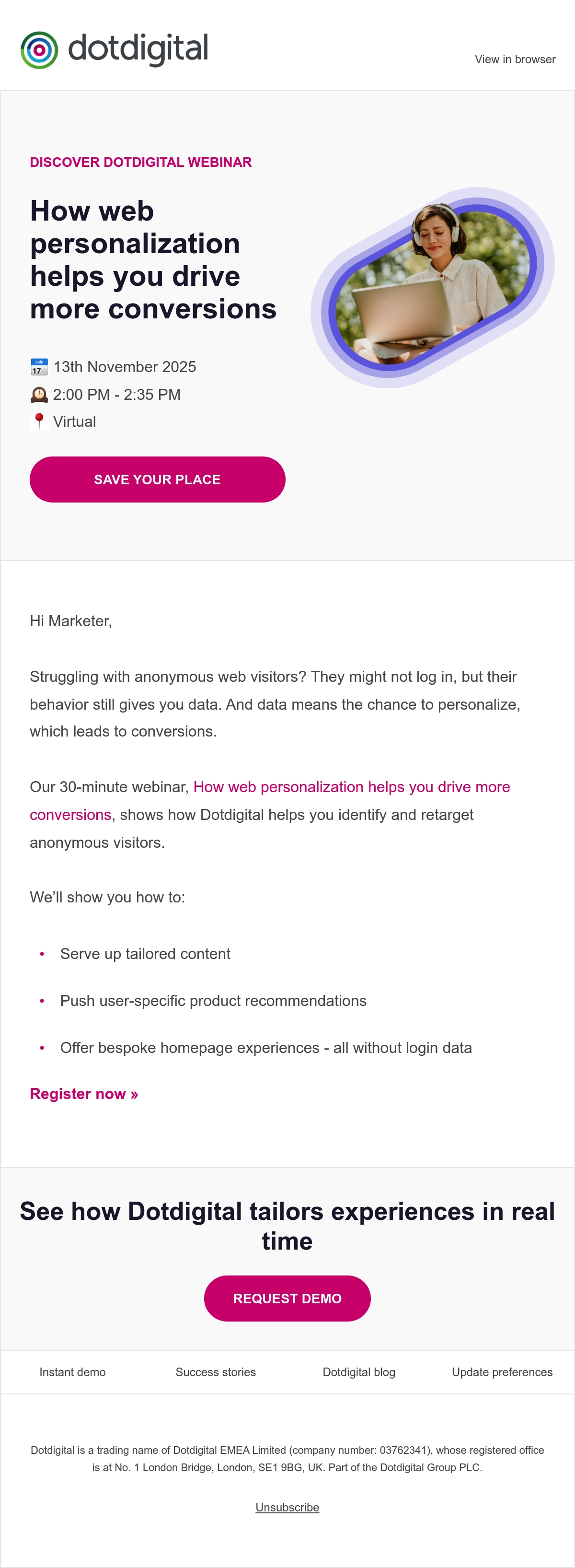Open the Success stories footer link
Image resolution: width=575 pixels, height=1568 pixels.
pyautogui.click(x=216, y=1372)
